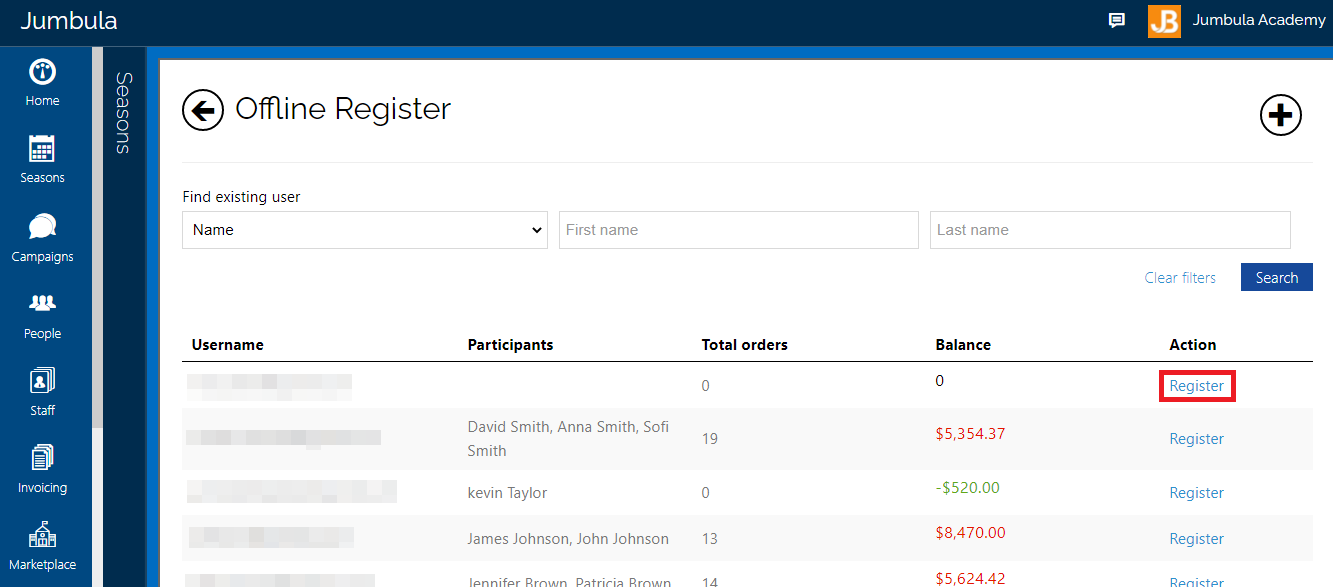Click participant kevin Taylor
1333x587 pixels.
pyautogui.click(x=507, y=493)
